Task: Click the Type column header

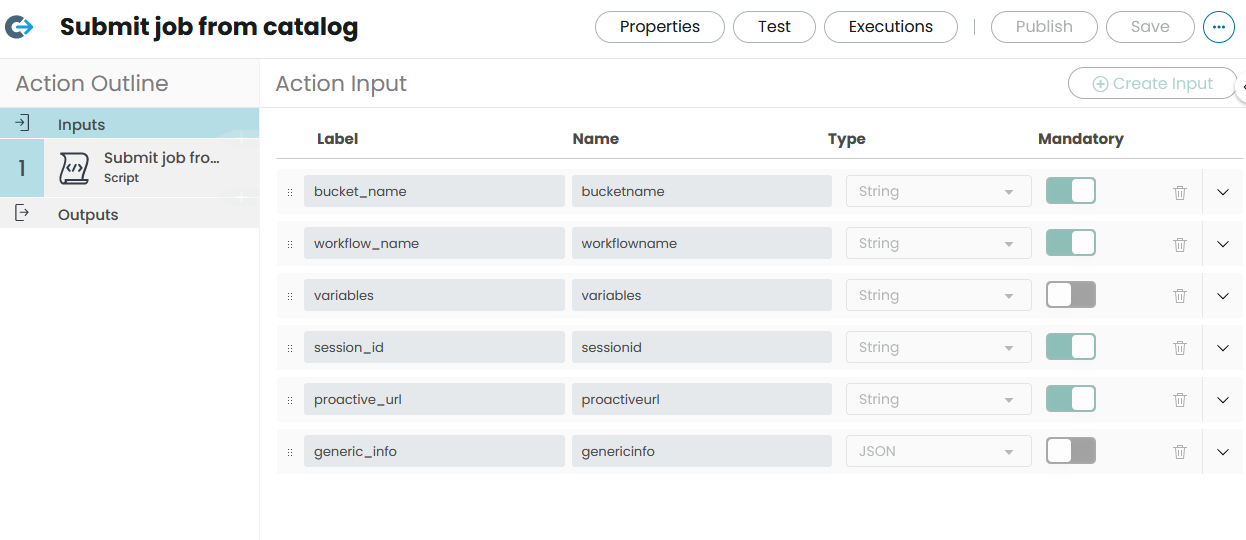Action: click(847, 139)
